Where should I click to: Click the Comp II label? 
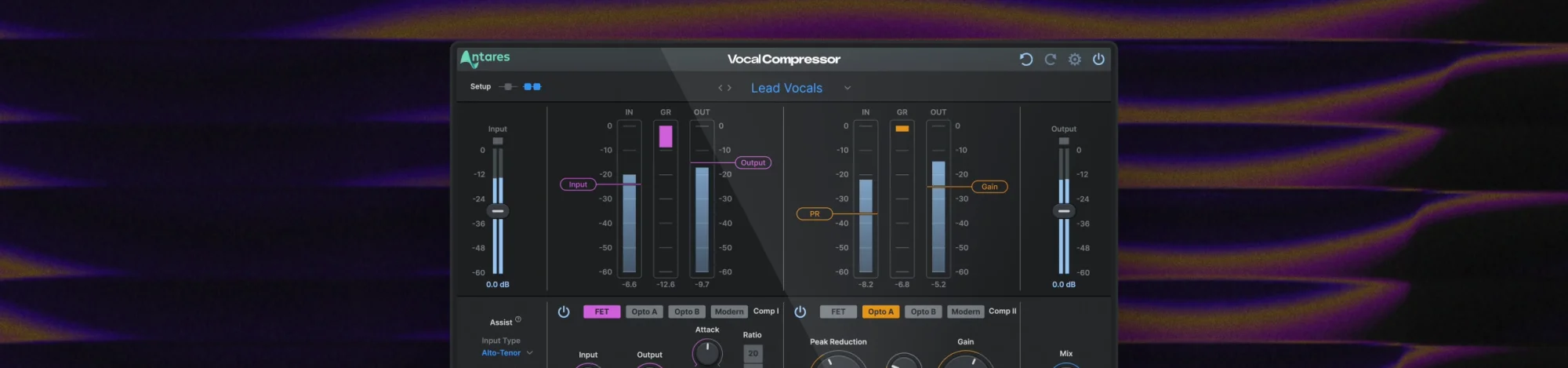pos(1002,312)
